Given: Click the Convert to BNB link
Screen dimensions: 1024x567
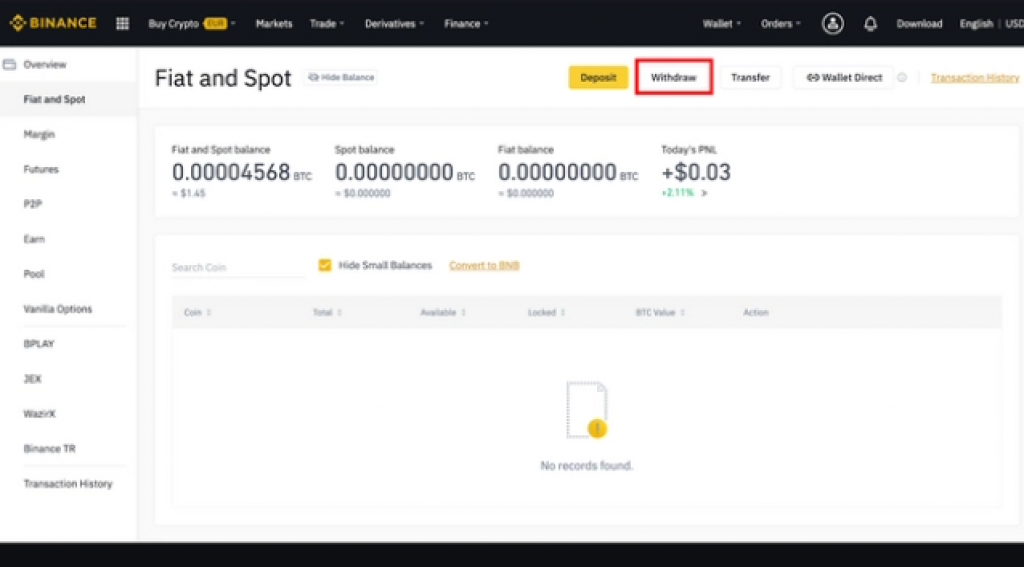Looking at the screenshot, I should [484, 265].
